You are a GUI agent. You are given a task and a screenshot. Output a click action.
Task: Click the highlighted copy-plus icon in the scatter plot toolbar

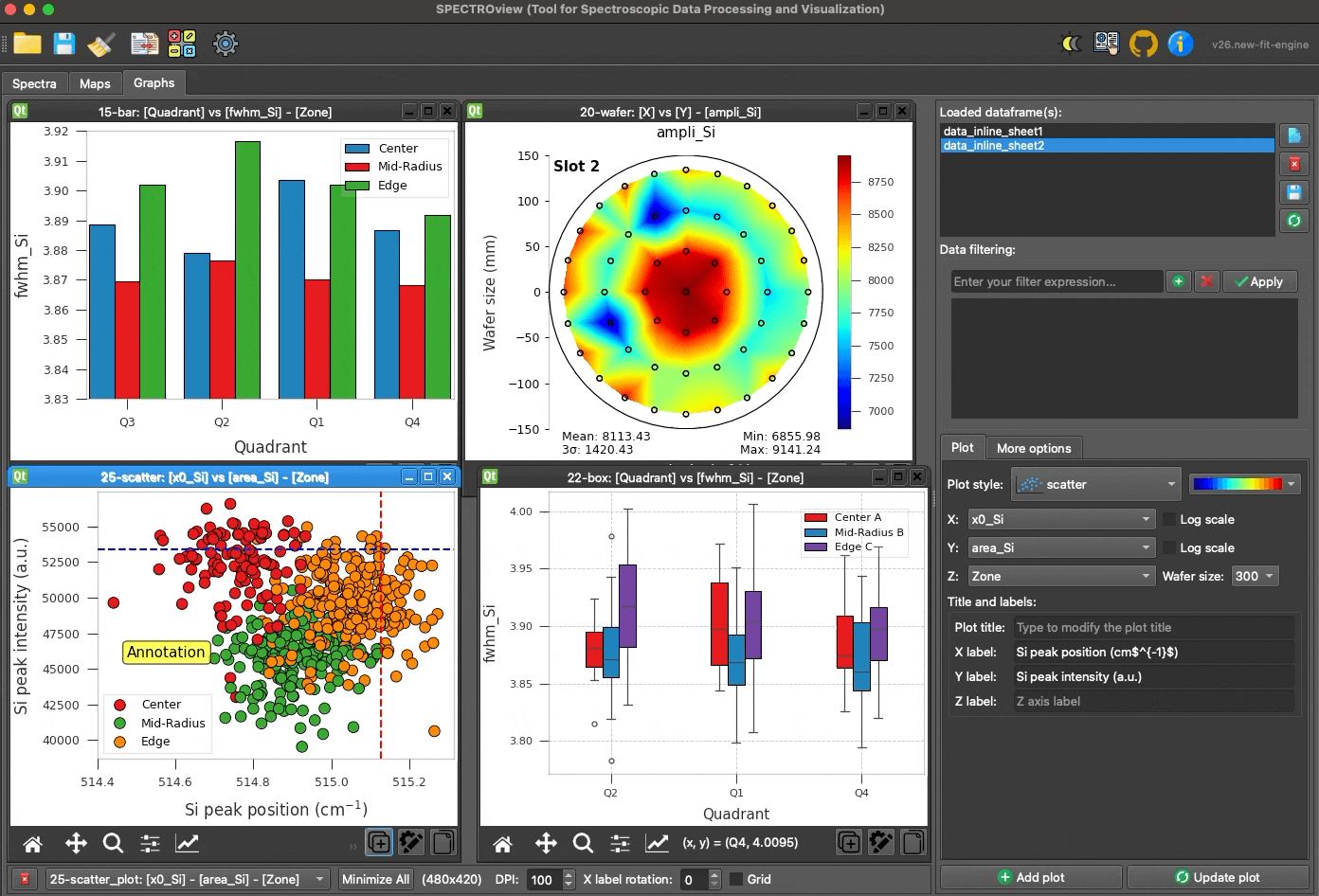point(379,843)
